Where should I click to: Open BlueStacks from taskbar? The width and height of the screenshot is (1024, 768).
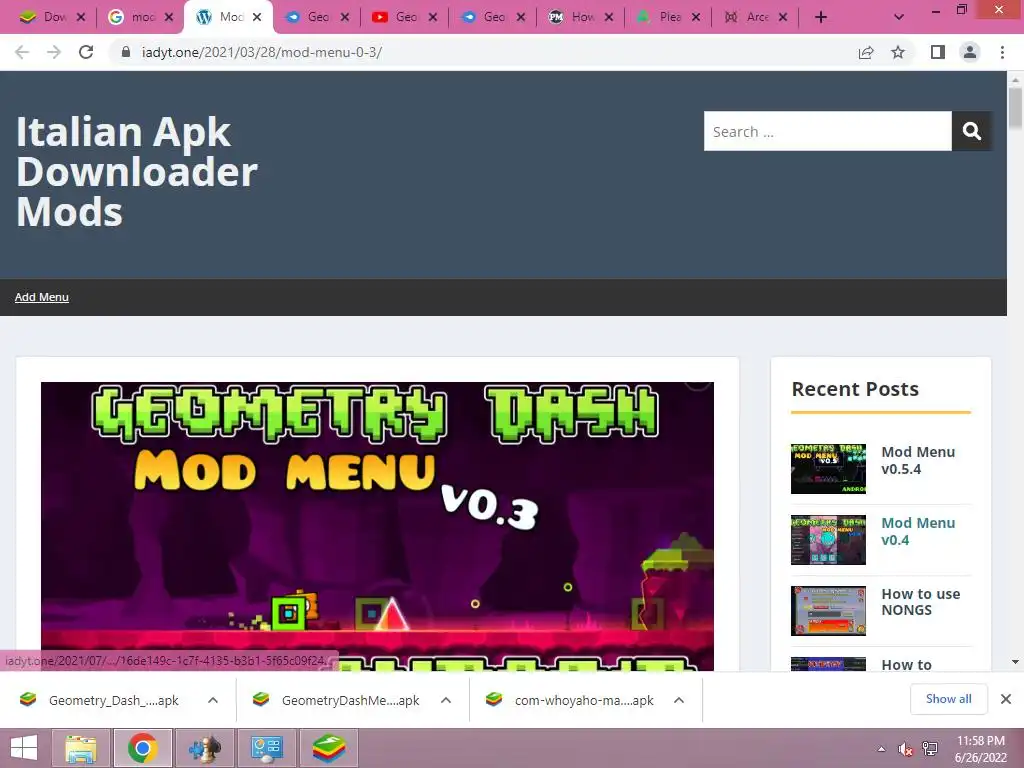(328, 748)
